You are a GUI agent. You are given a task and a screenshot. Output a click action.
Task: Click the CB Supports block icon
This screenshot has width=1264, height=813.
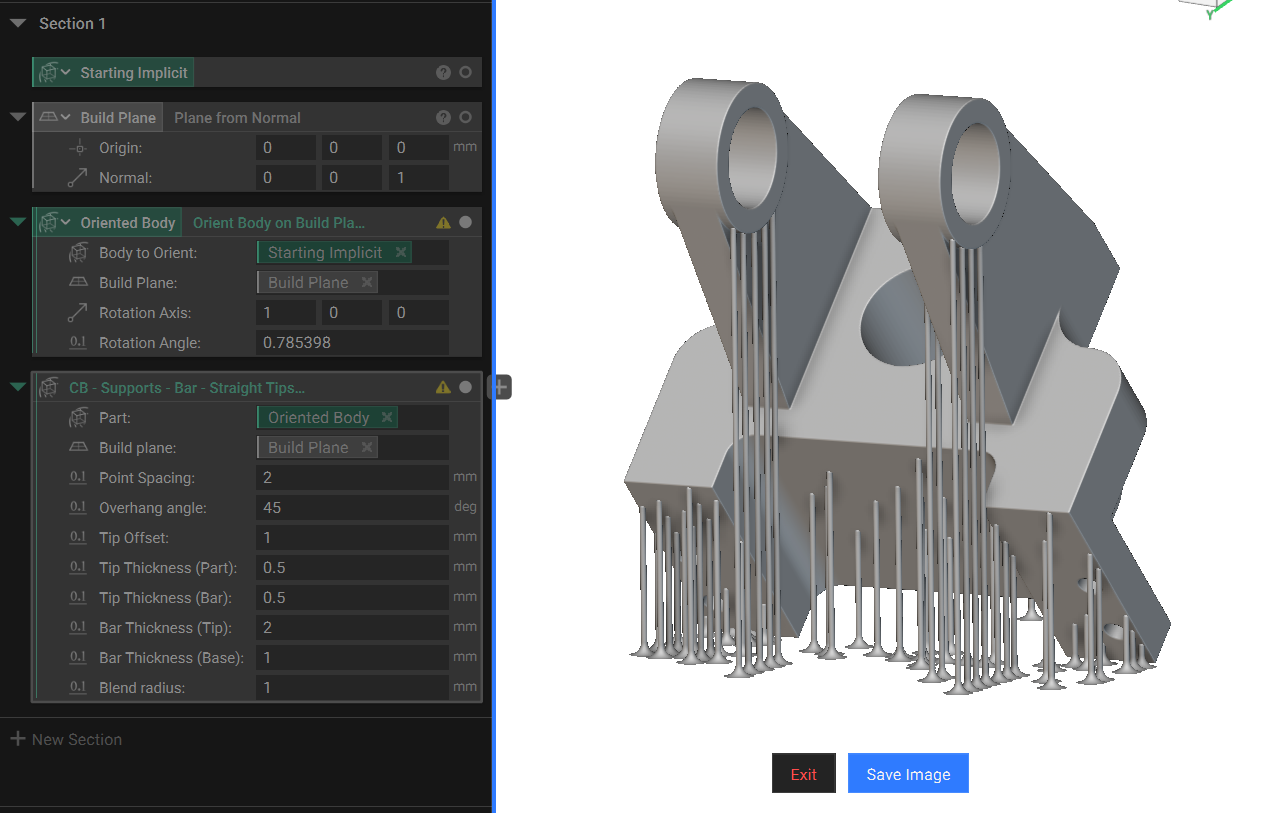click(x=47, y=387)
